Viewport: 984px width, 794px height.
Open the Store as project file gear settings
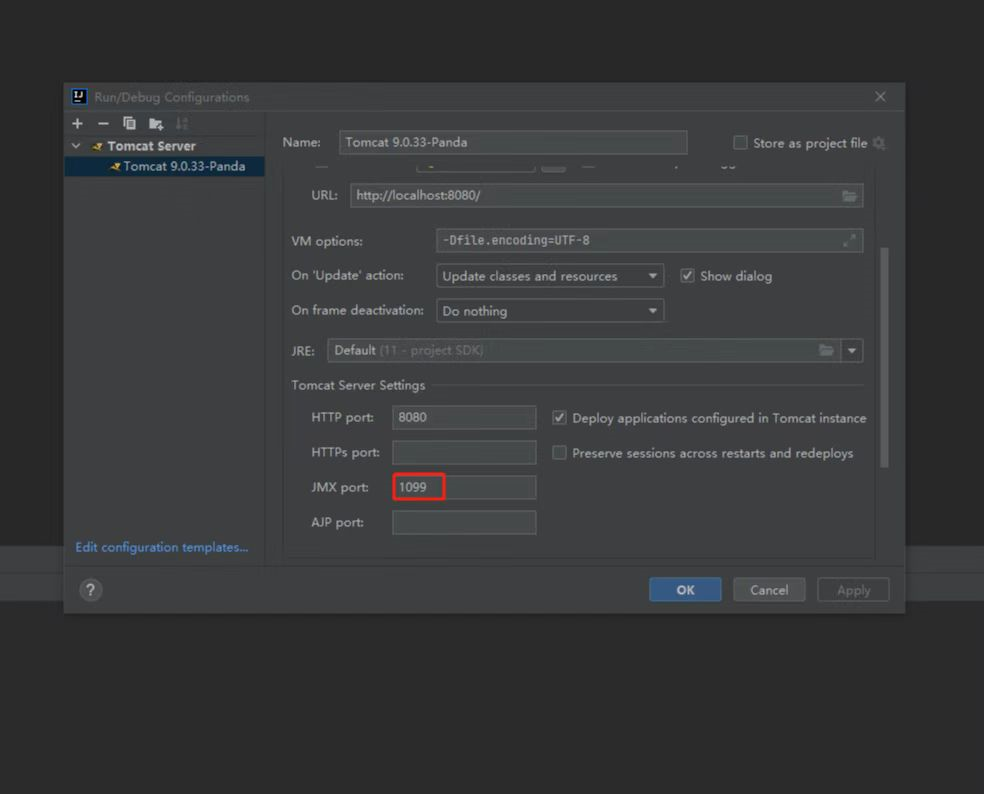pos(879,143)
